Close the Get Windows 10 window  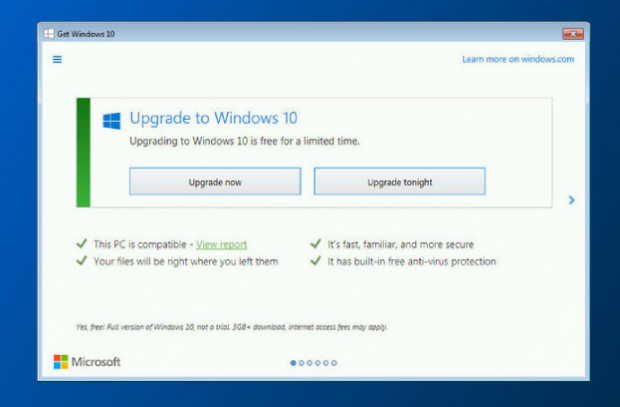573,34
